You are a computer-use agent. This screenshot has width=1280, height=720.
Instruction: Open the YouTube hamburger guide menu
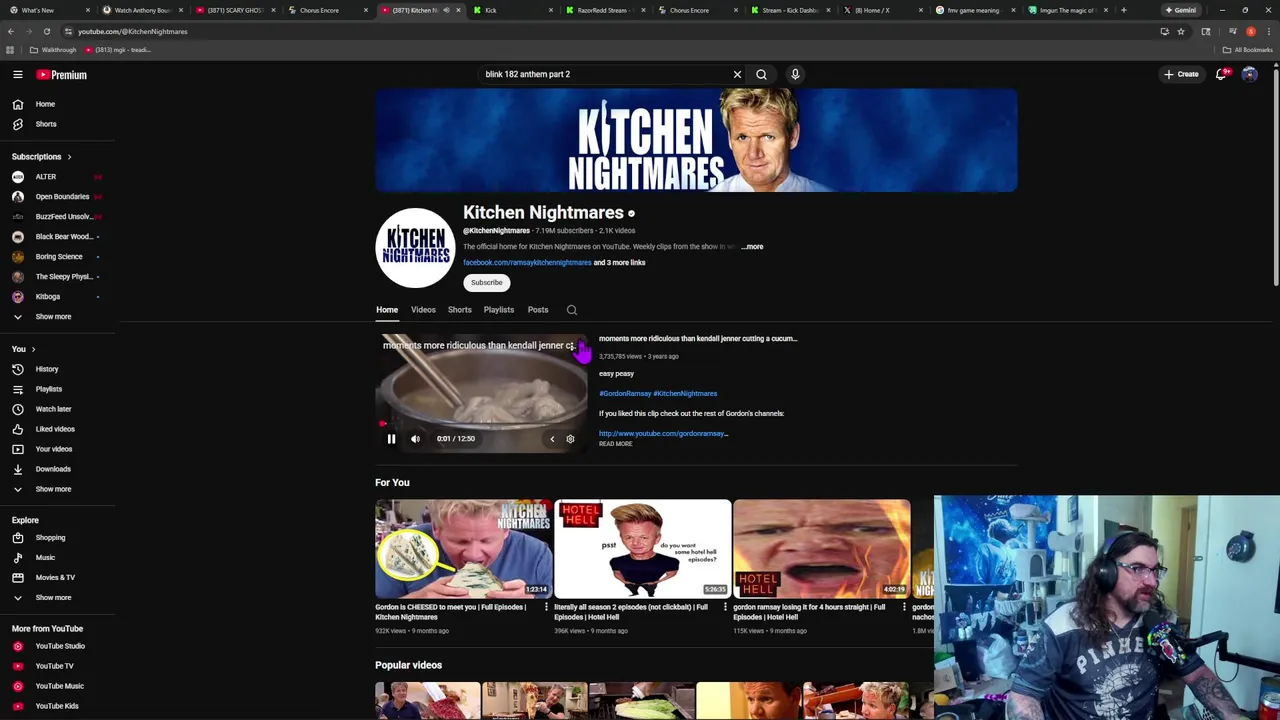[18, 75]
